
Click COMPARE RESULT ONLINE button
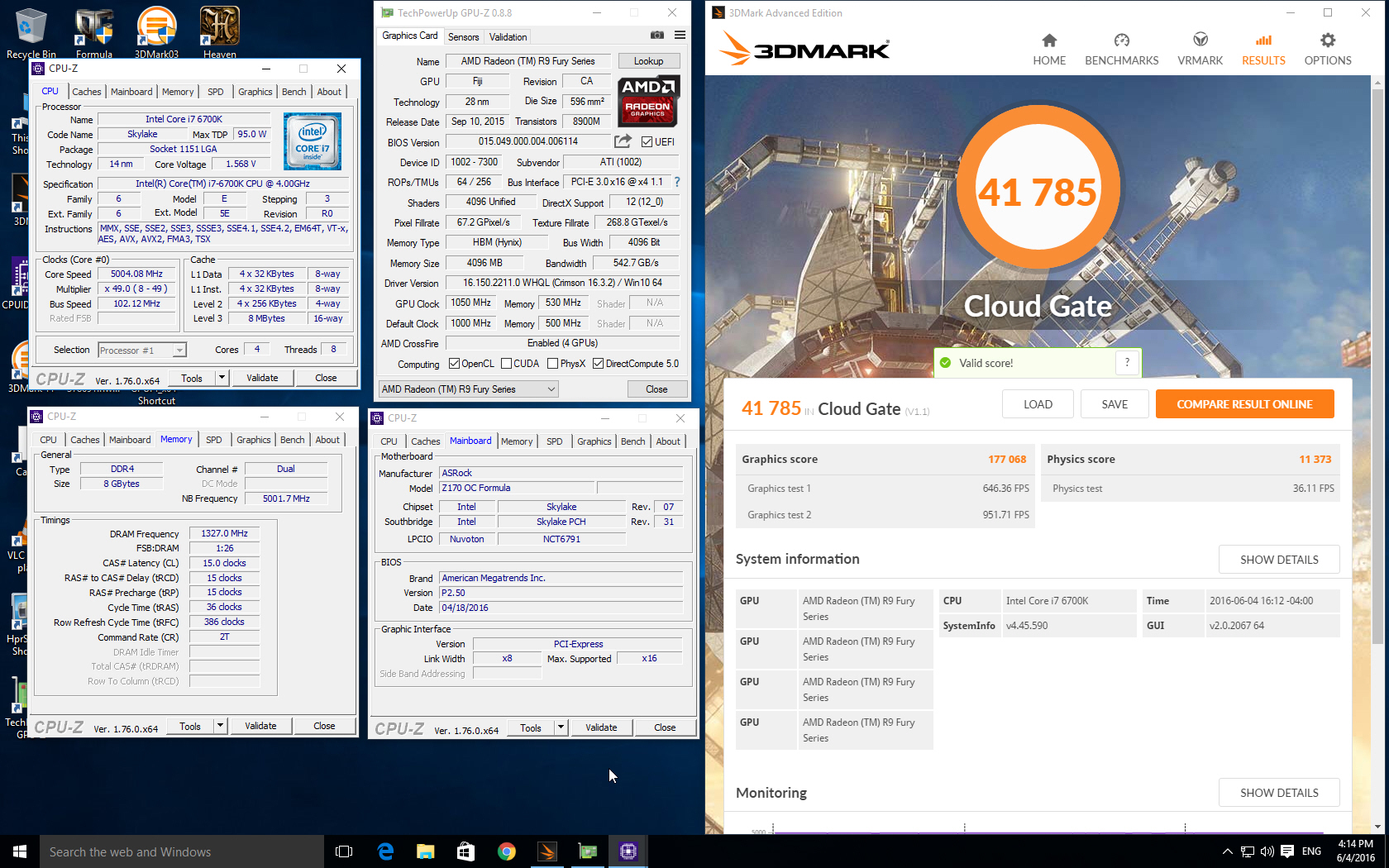1244,404
